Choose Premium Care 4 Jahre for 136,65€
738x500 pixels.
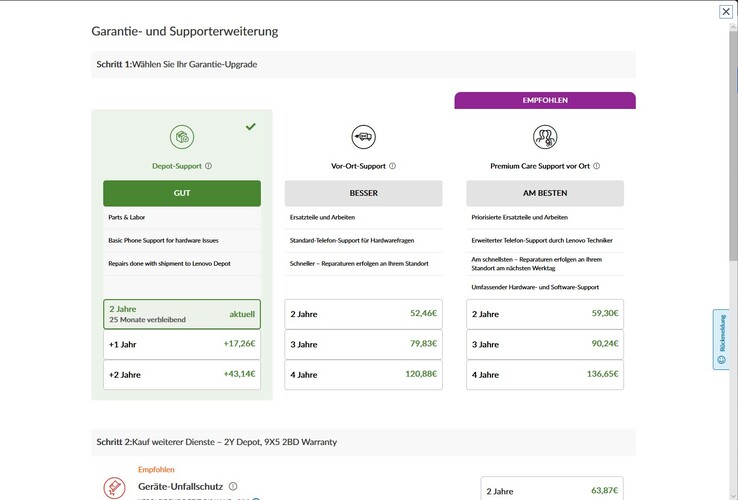(545, 374)
